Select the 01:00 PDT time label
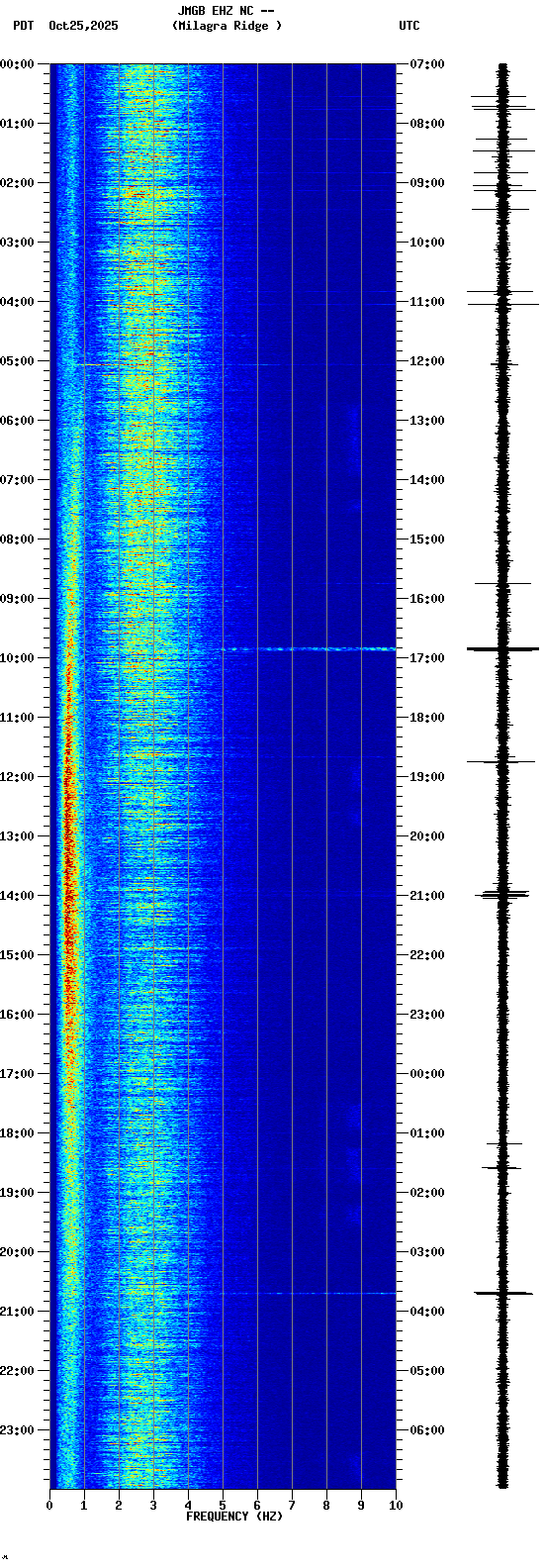Viewport: 546px width, 1568px height. [18, 124]
